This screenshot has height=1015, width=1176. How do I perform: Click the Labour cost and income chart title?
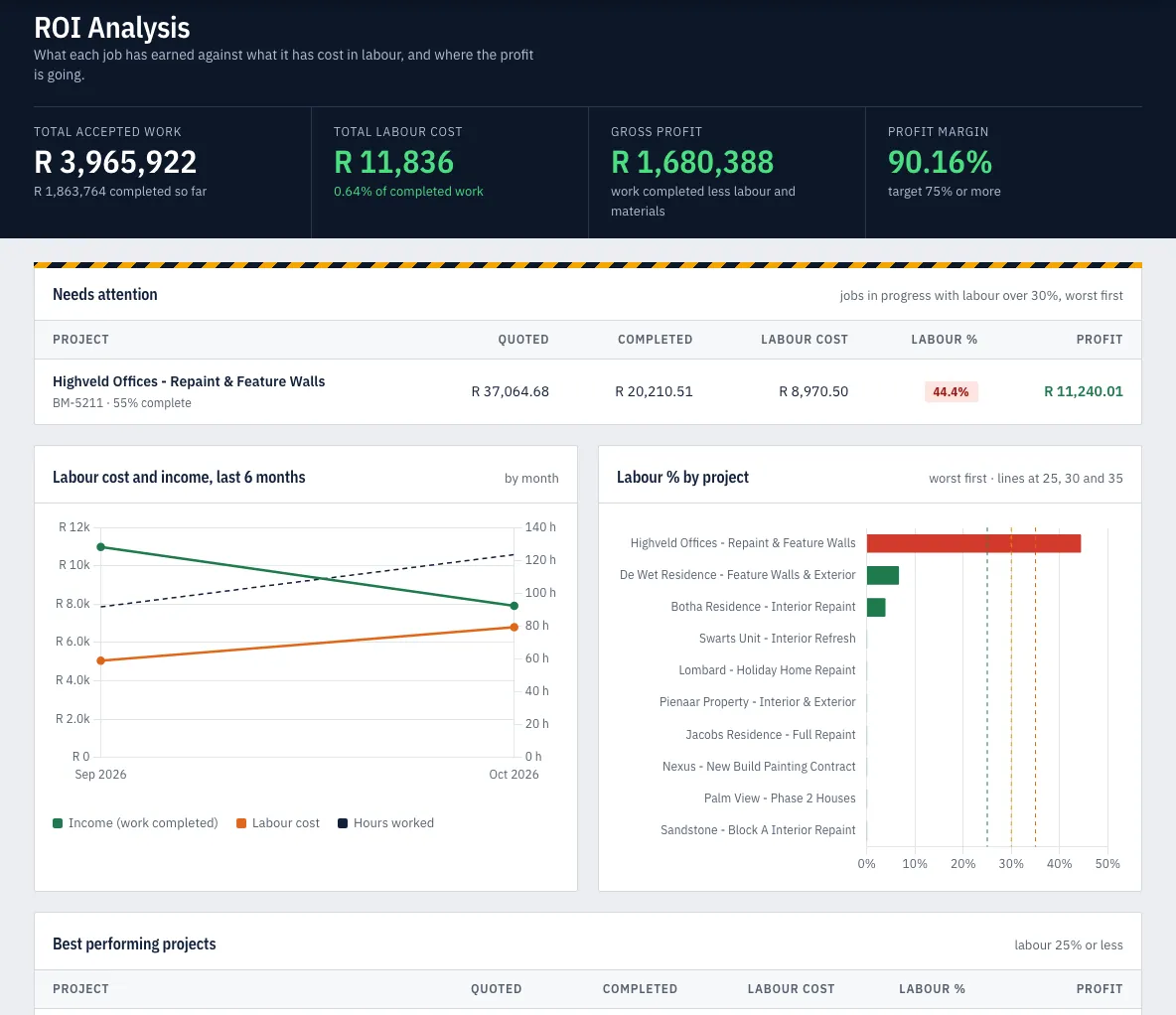click(179, 477)
